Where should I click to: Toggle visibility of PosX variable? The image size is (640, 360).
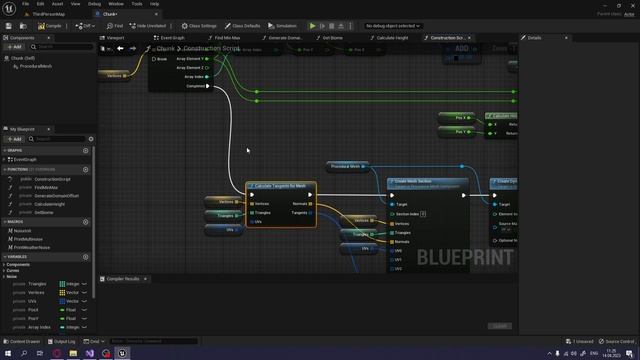(x=84, y=310)
